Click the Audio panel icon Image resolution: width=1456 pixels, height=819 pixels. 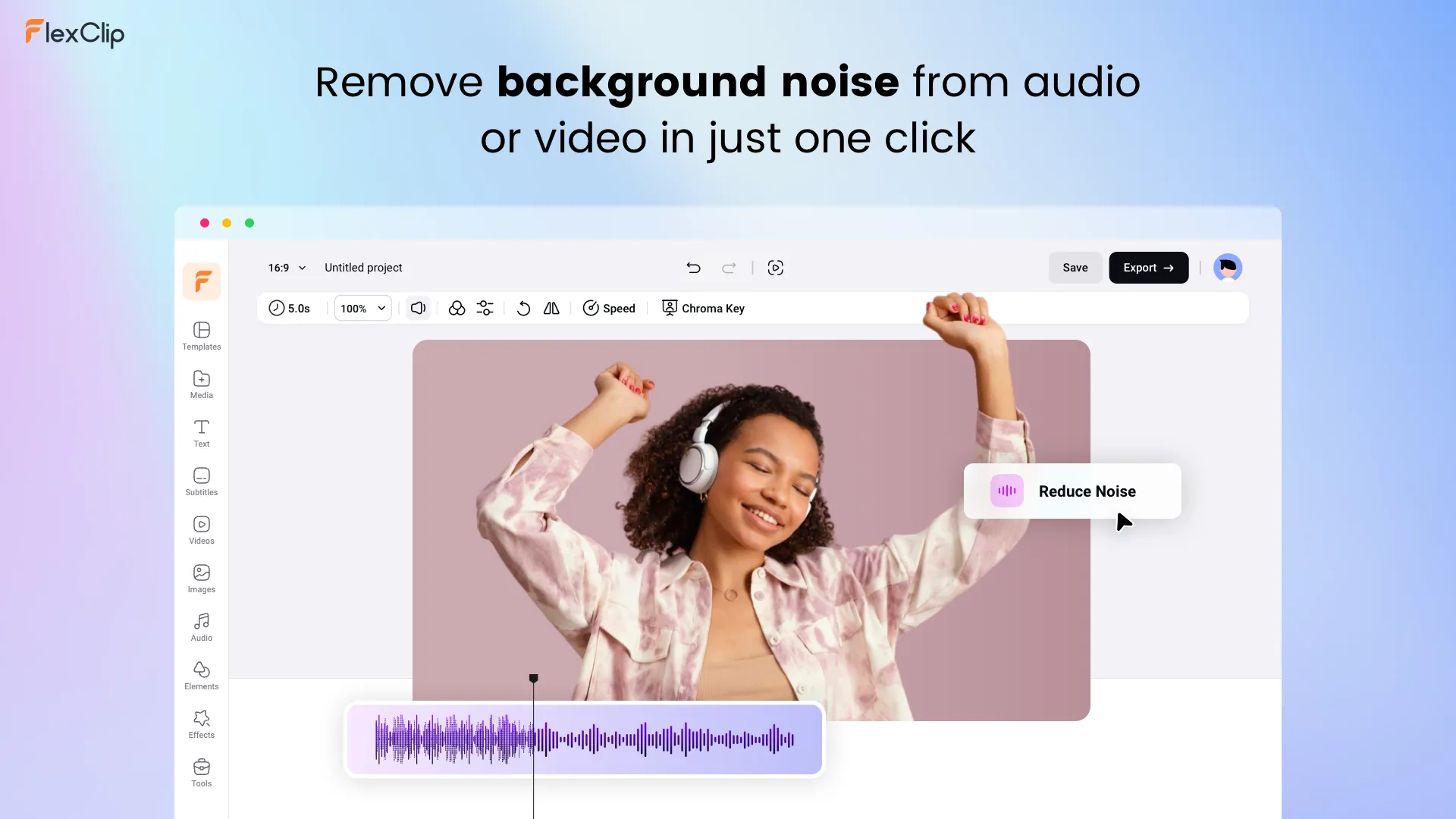point(200,627)
